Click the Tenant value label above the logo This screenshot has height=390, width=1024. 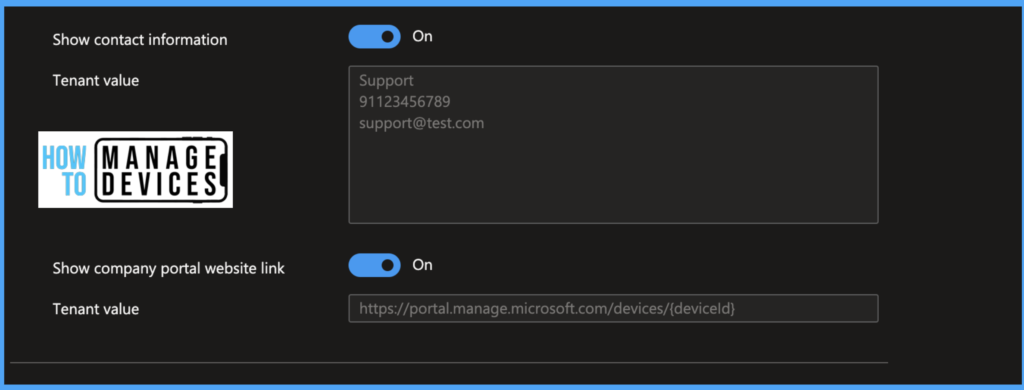click(x=95, y=80)
